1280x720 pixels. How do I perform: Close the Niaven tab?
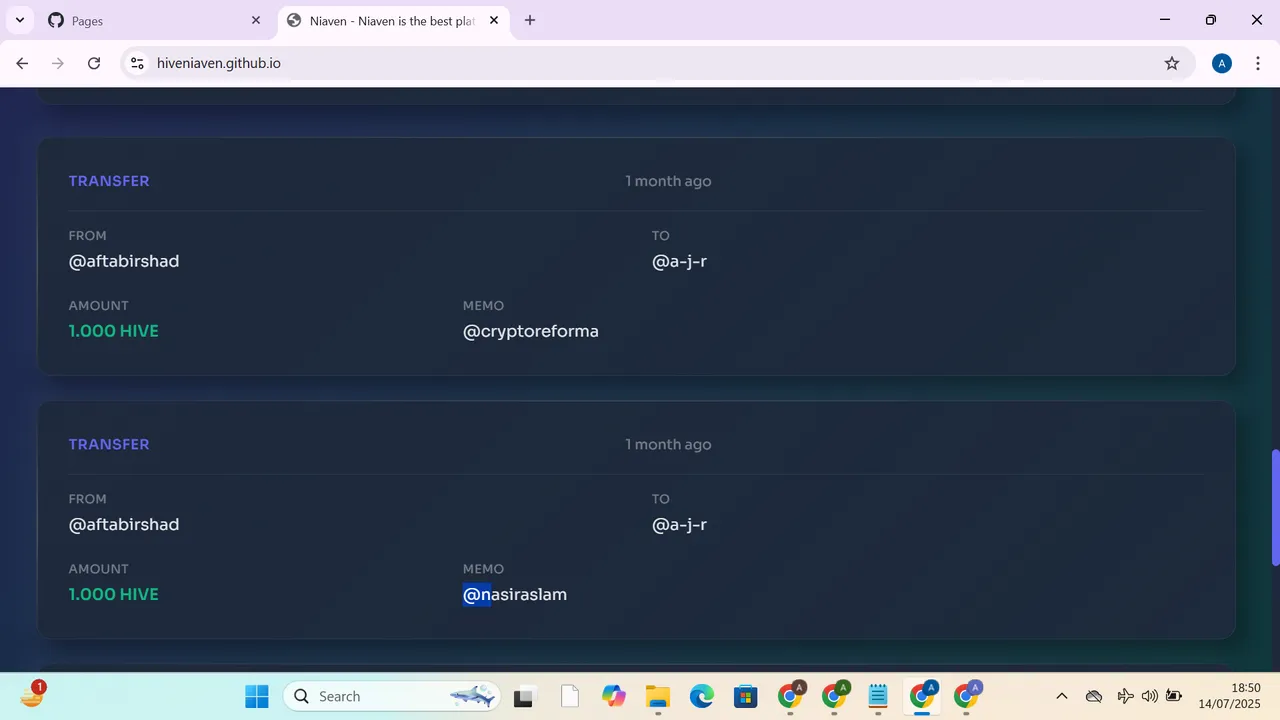[x=494, y=20]
